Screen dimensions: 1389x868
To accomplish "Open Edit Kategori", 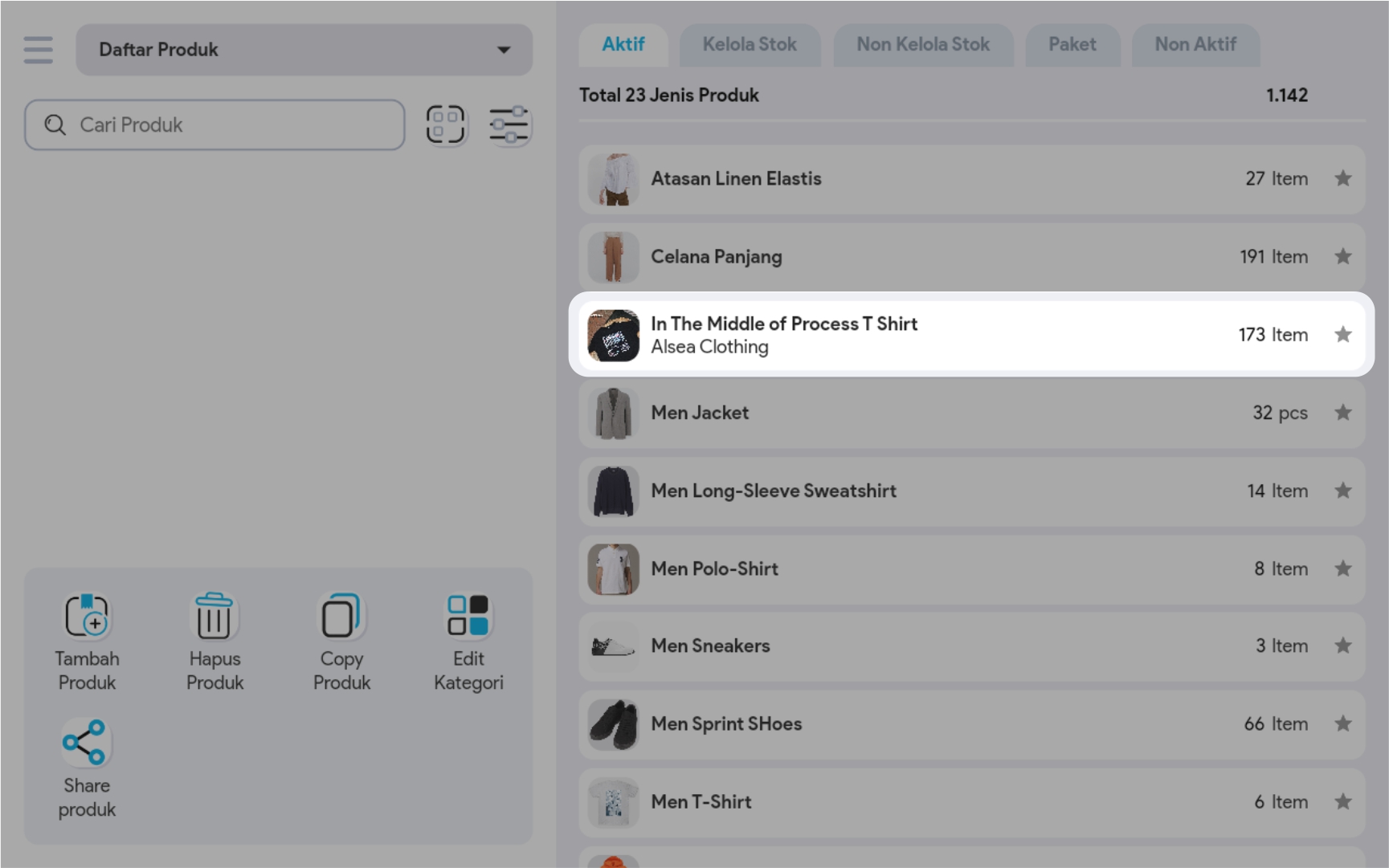I will pos(468,617).
